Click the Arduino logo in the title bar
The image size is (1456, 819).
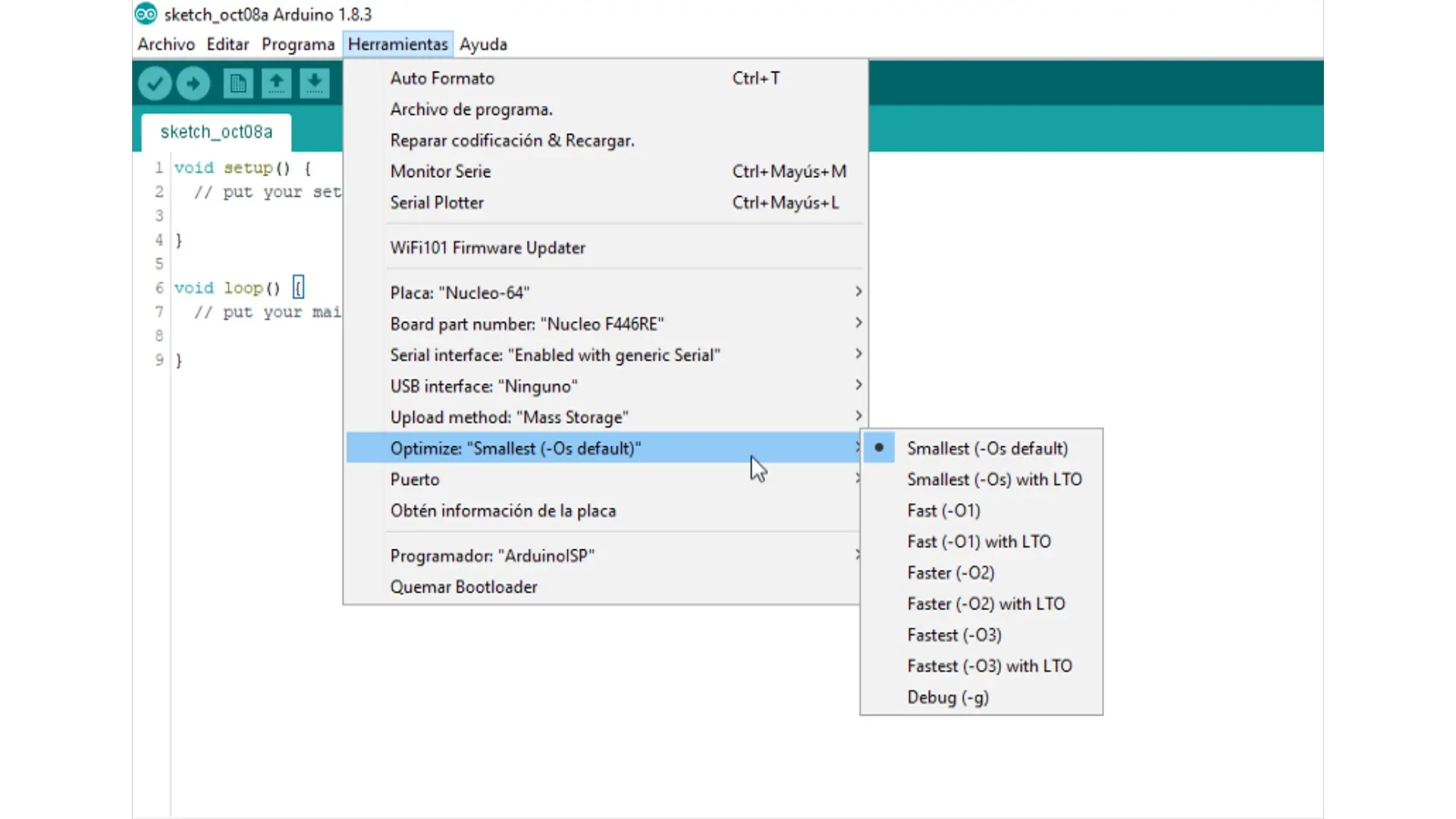[146, 14]
